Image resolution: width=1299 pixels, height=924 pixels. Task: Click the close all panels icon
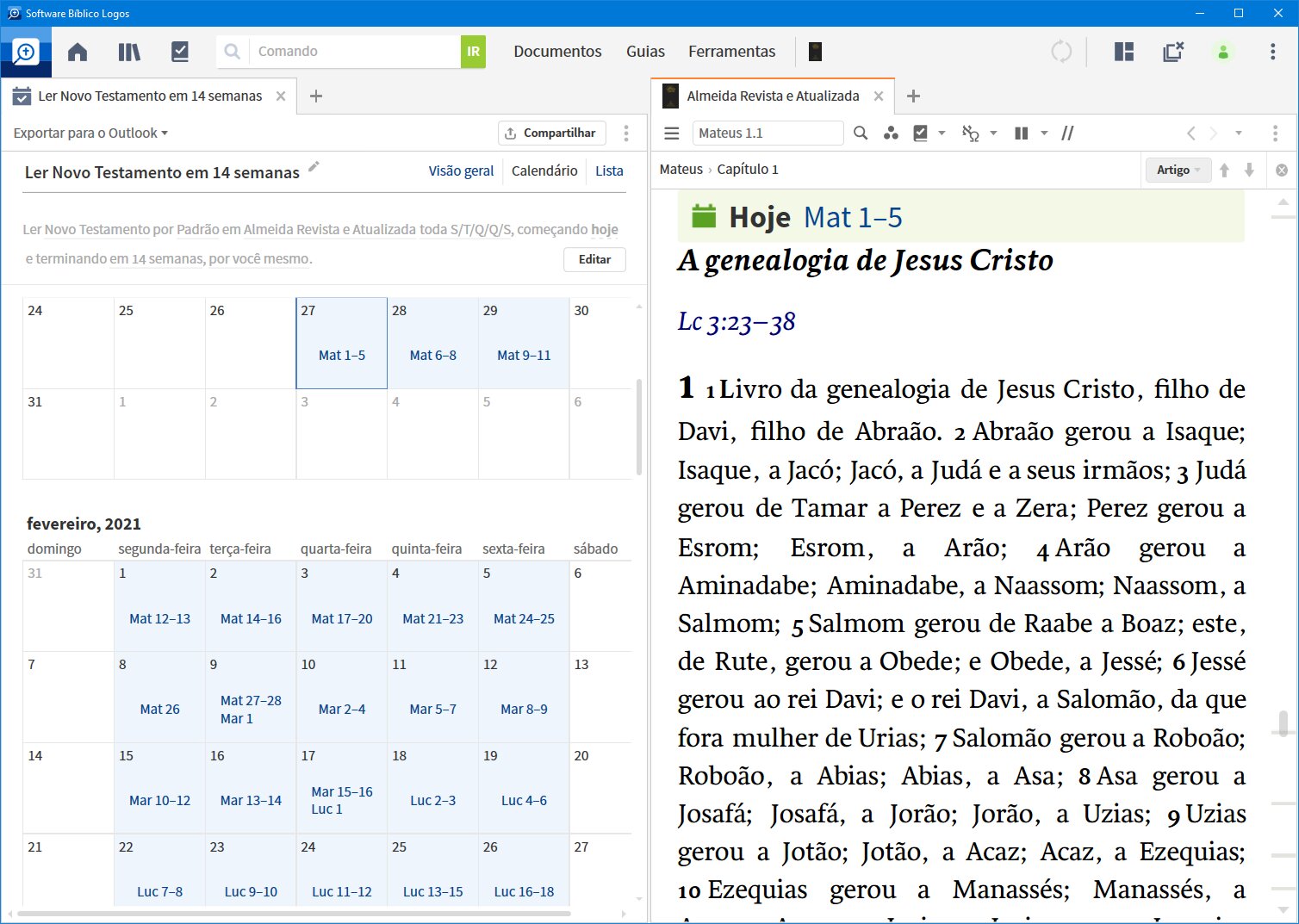click(x=1173, y=52)
